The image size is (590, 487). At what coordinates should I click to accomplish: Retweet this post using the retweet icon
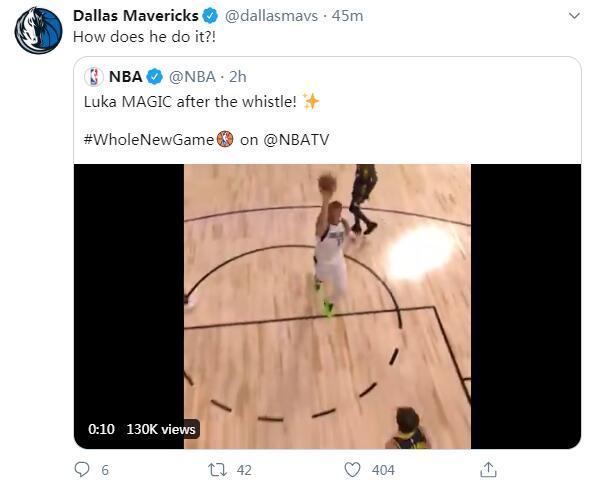point(217,470)
